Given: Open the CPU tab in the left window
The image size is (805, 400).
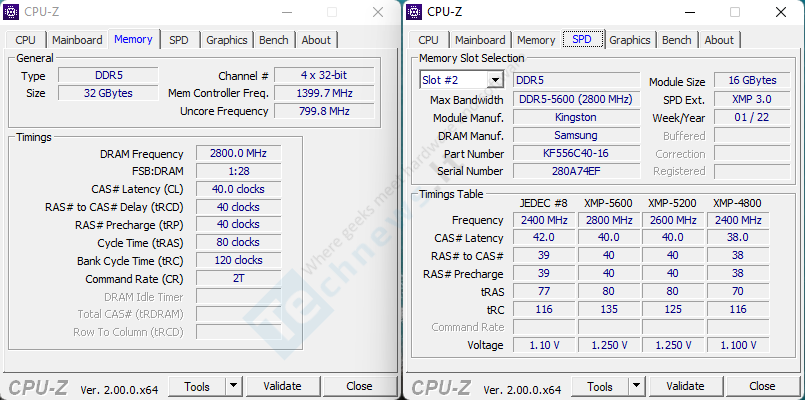Looking at the screenshot, I should tap(26, 40).
